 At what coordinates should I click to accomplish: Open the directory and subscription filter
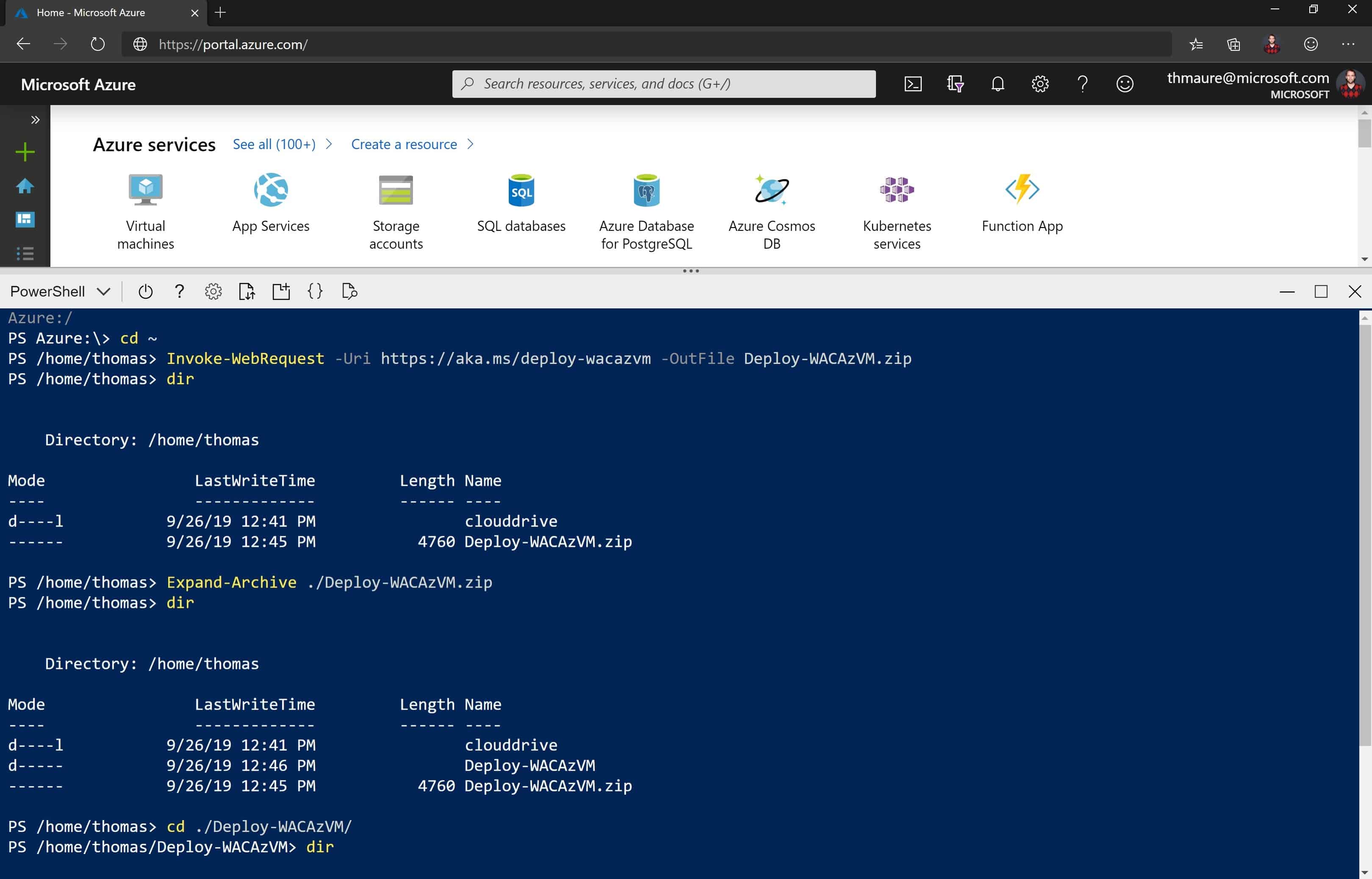click(x=955, y=84)
